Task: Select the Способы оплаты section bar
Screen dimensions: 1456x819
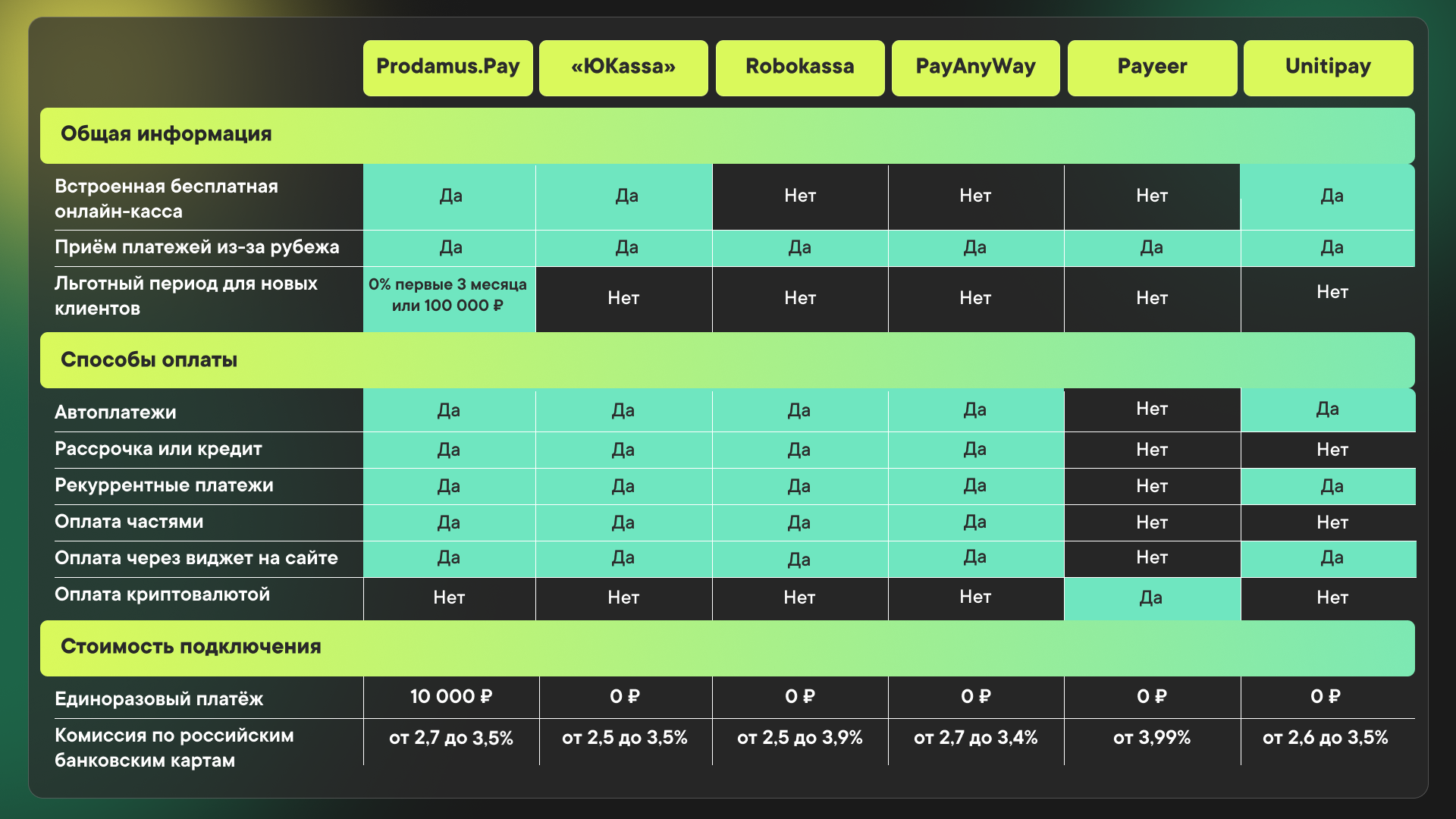Action: click(x=726, y=360)
